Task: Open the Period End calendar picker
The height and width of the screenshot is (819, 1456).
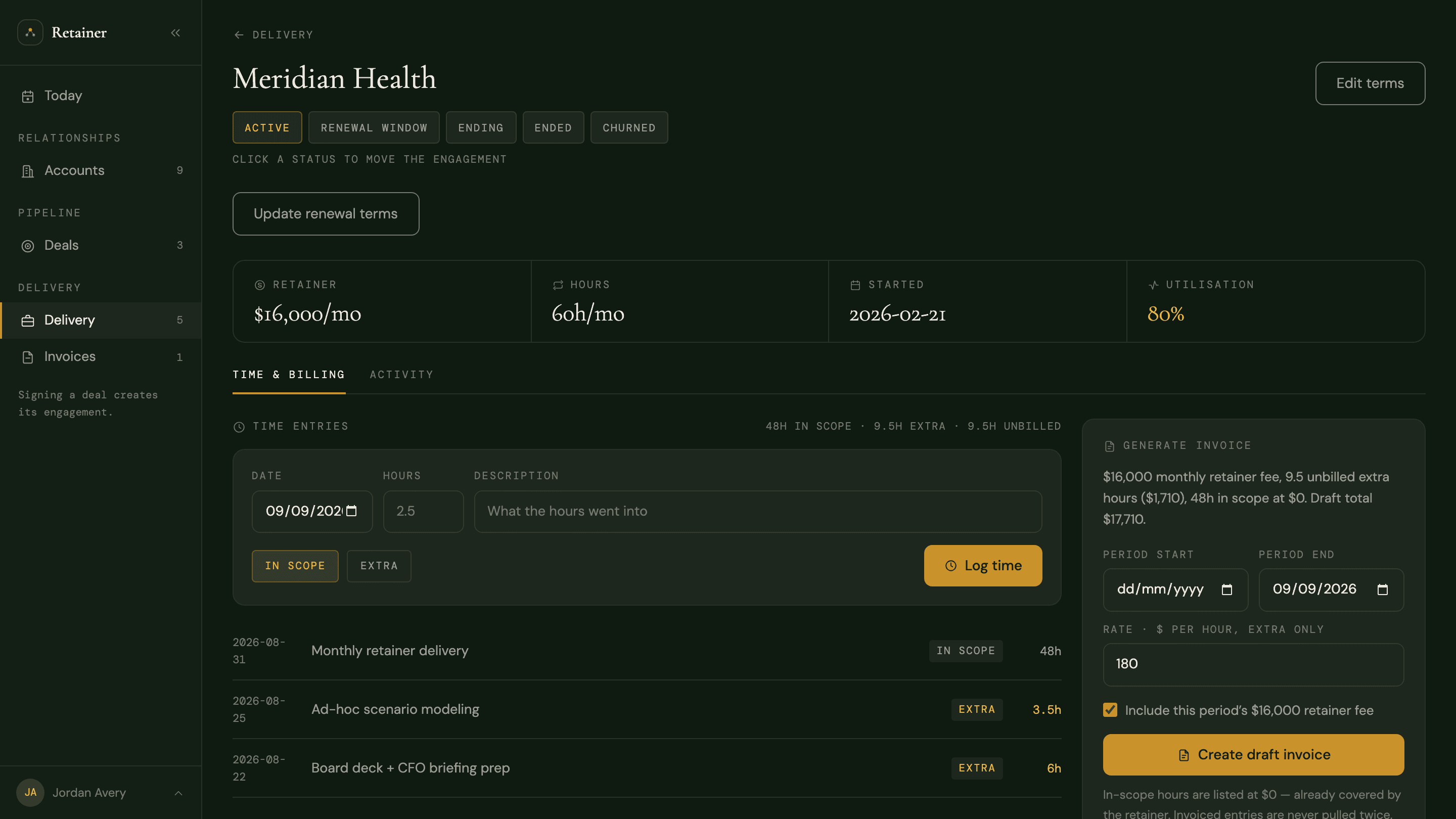Action: tap(1383, 589)
